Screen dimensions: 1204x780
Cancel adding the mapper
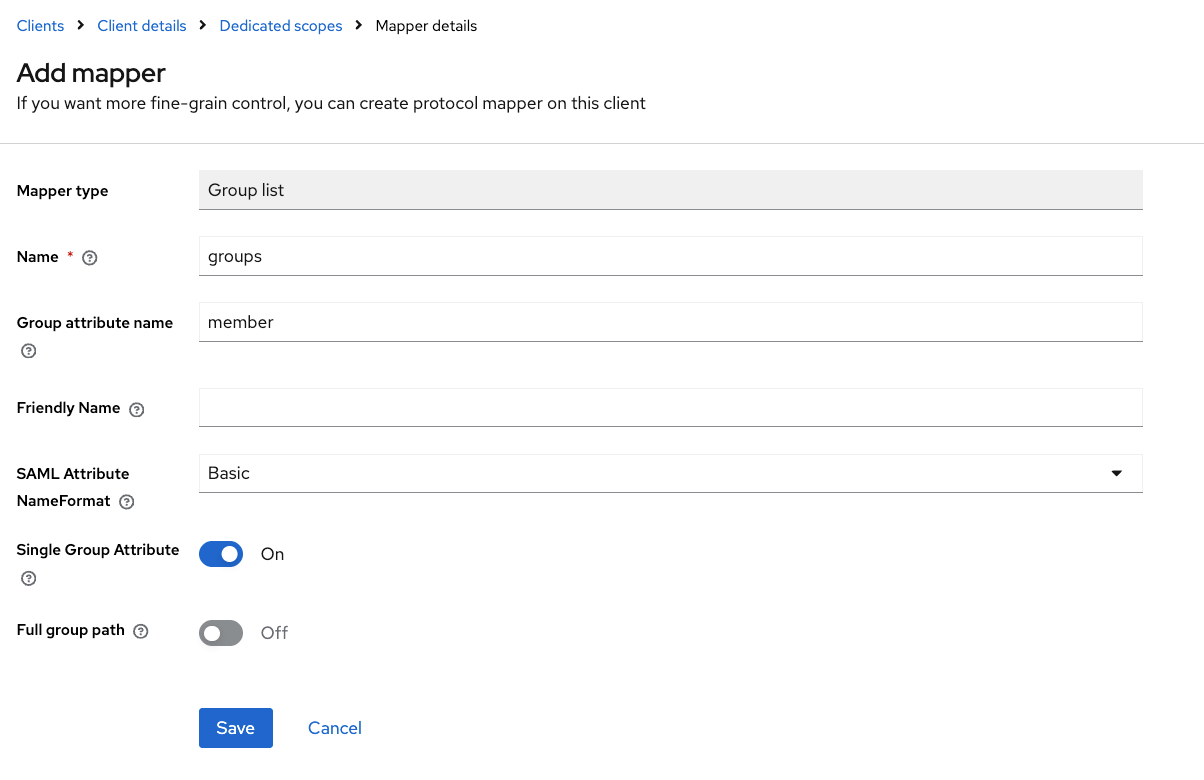(335, 728)
